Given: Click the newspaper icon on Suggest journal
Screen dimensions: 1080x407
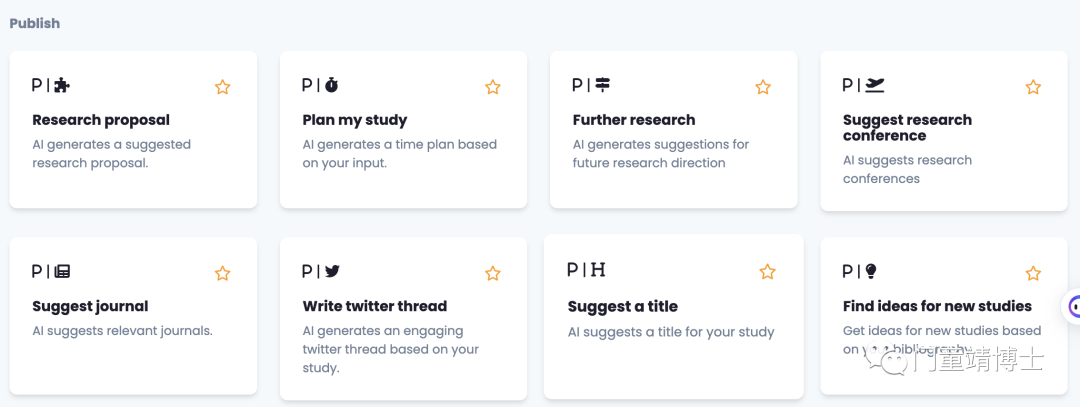Looking at the screenshot, I should click(63, 271).
